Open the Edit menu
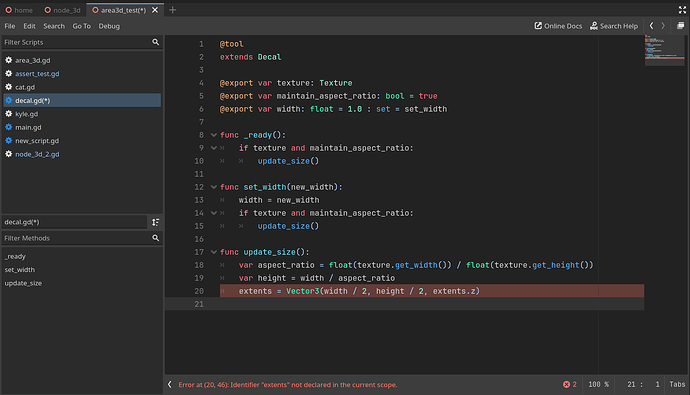This screenshot has height=395, width=690. (x=29, y=26)
